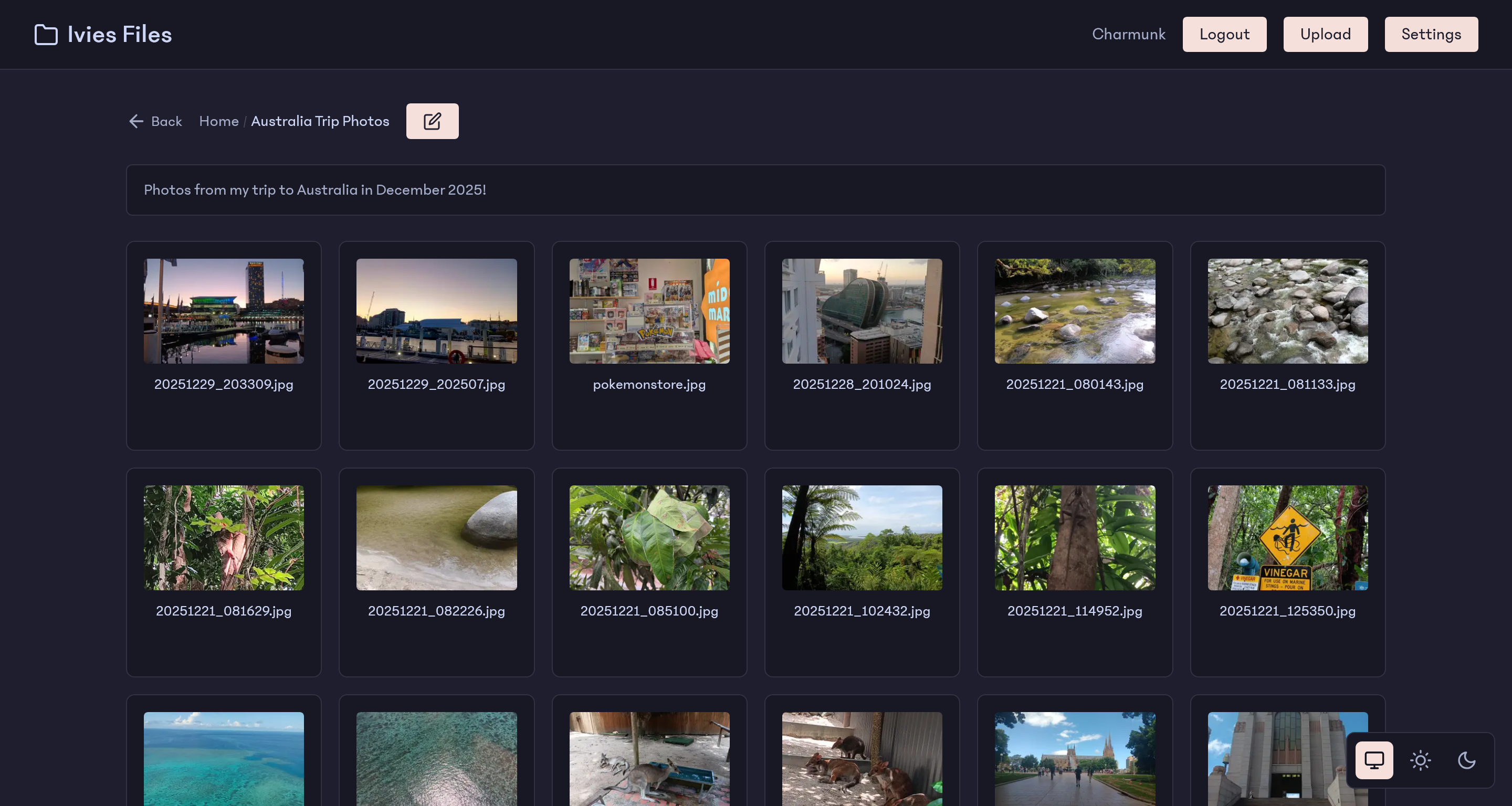Click the back arrow icon
The image size is (1512, 806).
(135, 121)
